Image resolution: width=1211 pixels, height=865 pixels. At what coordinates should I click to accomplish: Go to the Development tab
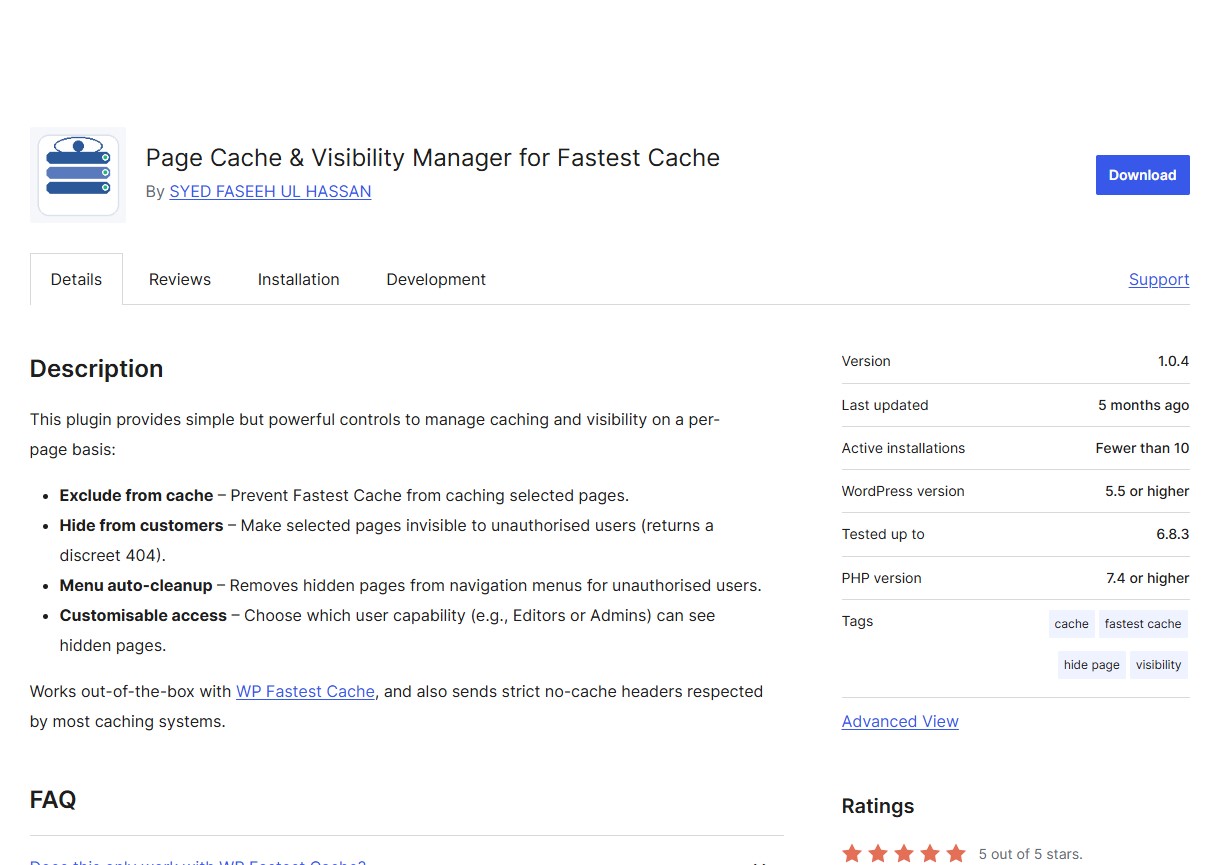[436, 279]
